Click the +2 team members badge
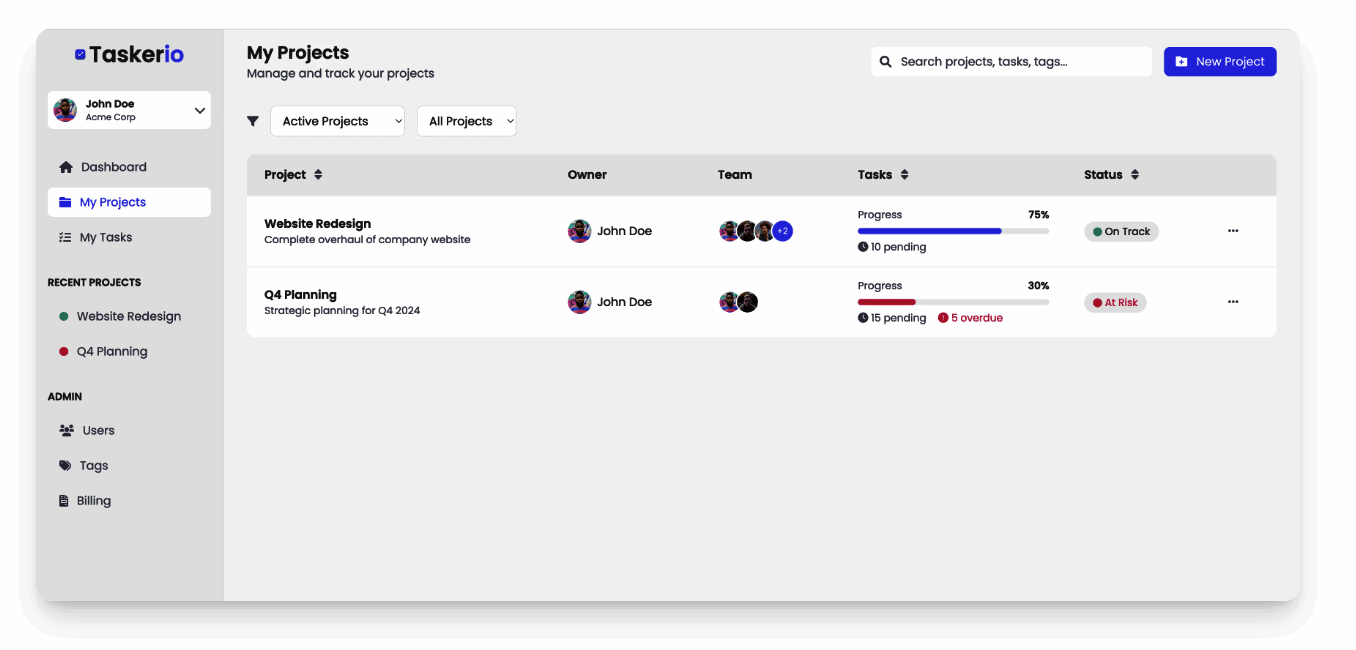This screenshot has height=650, width=1356. click(783, 231)
